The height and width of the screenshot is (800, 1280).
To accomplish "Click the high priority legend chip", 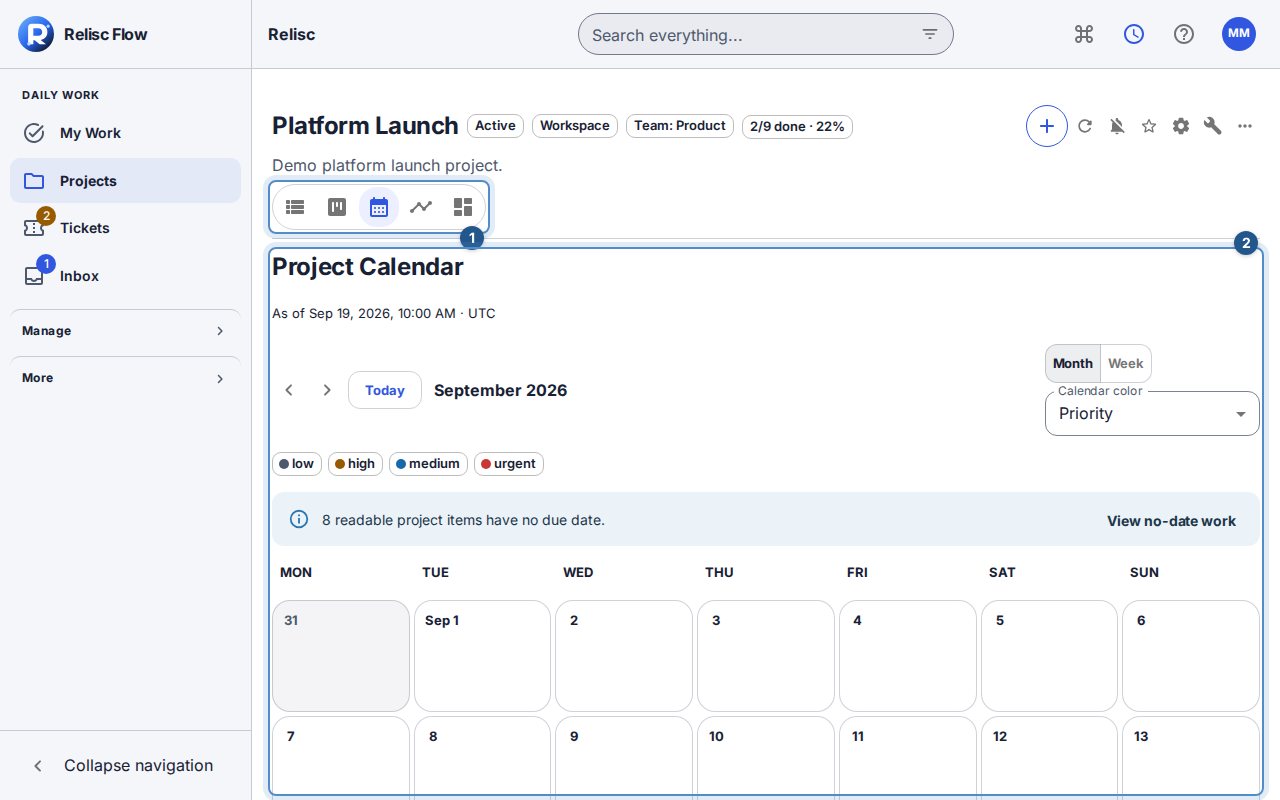I will (x=355, y=464).
